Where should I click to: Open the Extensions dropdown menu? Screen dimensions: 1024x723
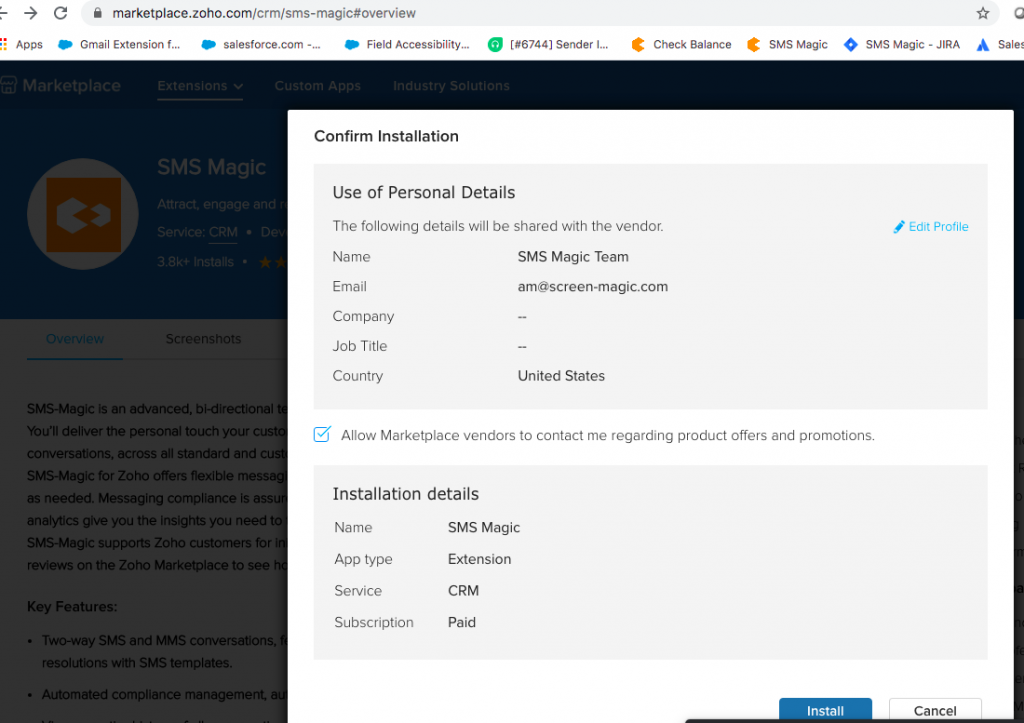(199, 86)
